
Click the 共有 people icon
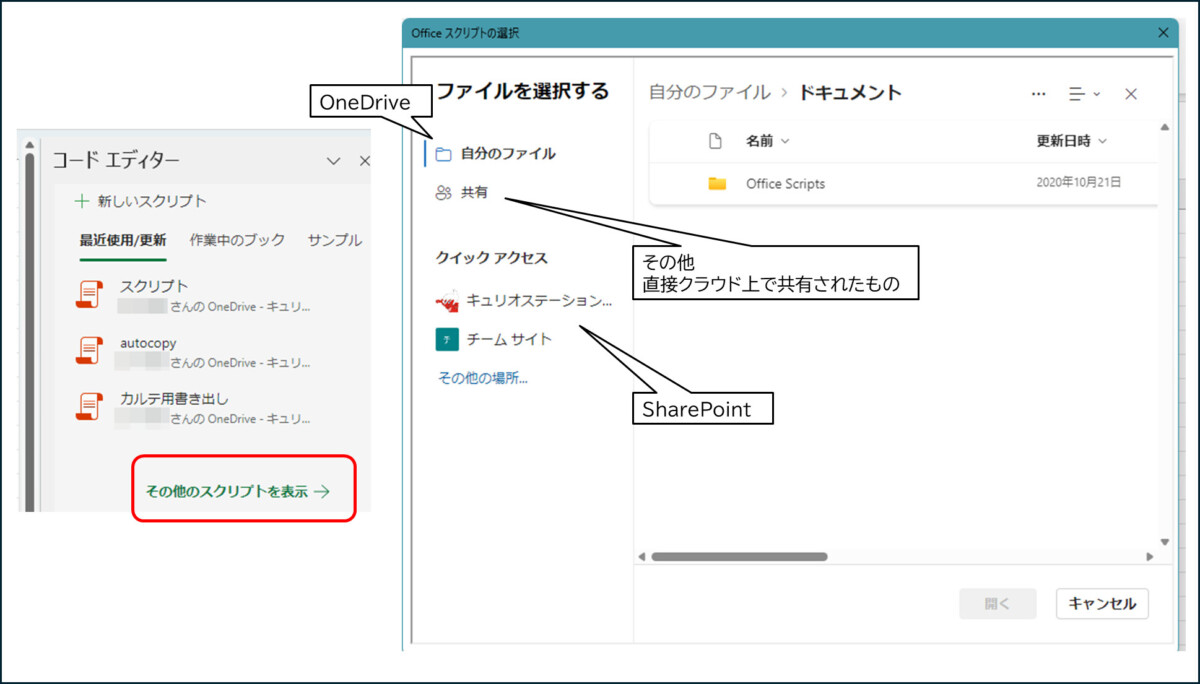pos(444,193)
